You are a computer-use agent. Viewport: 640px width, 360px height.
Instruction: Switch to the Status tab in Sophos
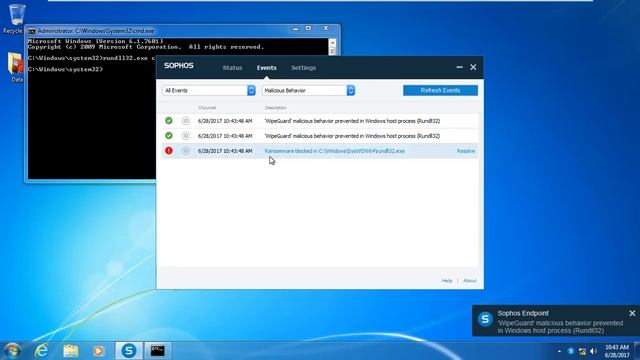pos(232,68)
